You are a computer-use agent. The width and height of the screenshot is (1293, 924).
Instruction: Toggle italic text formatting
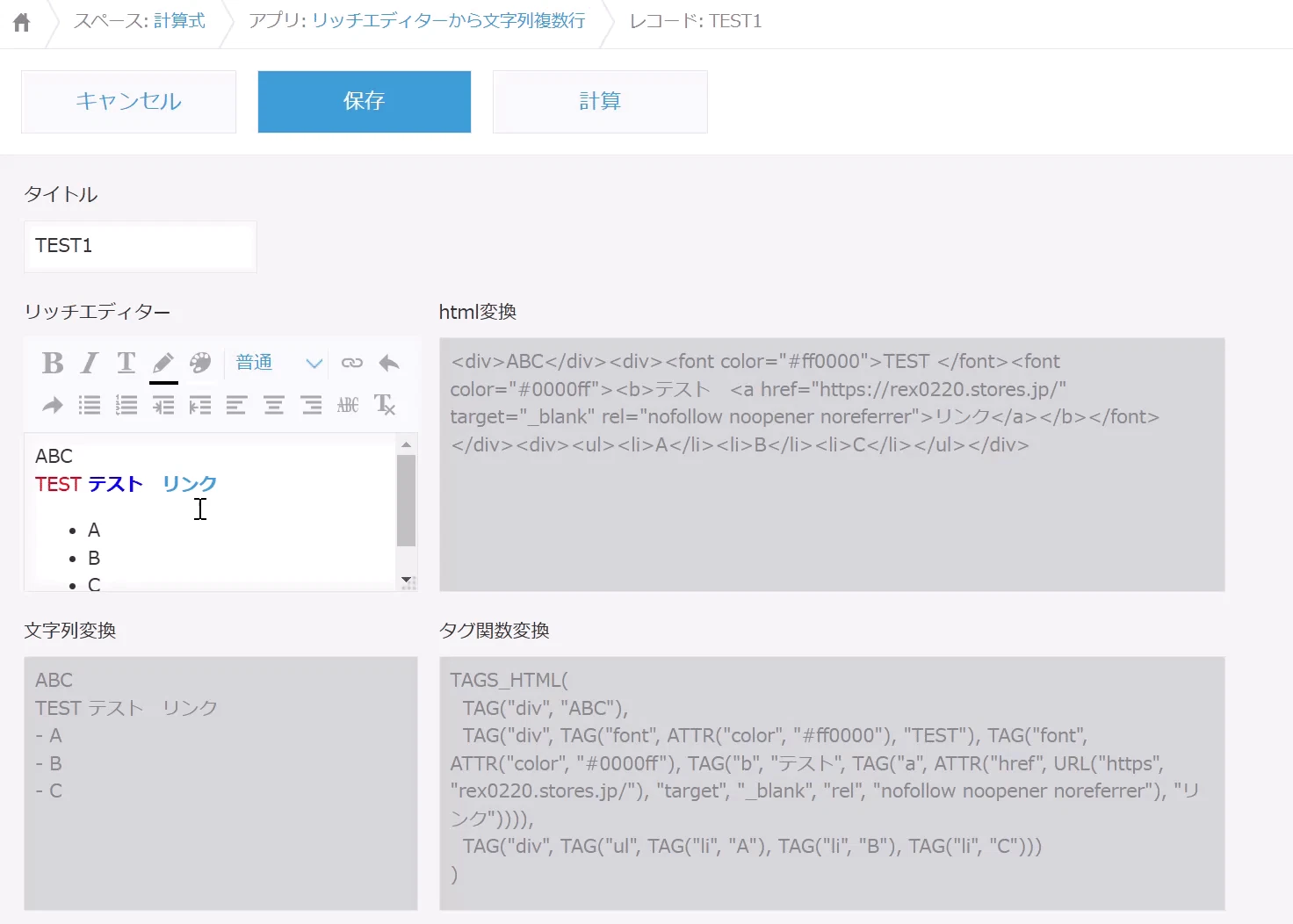[90, 363]
